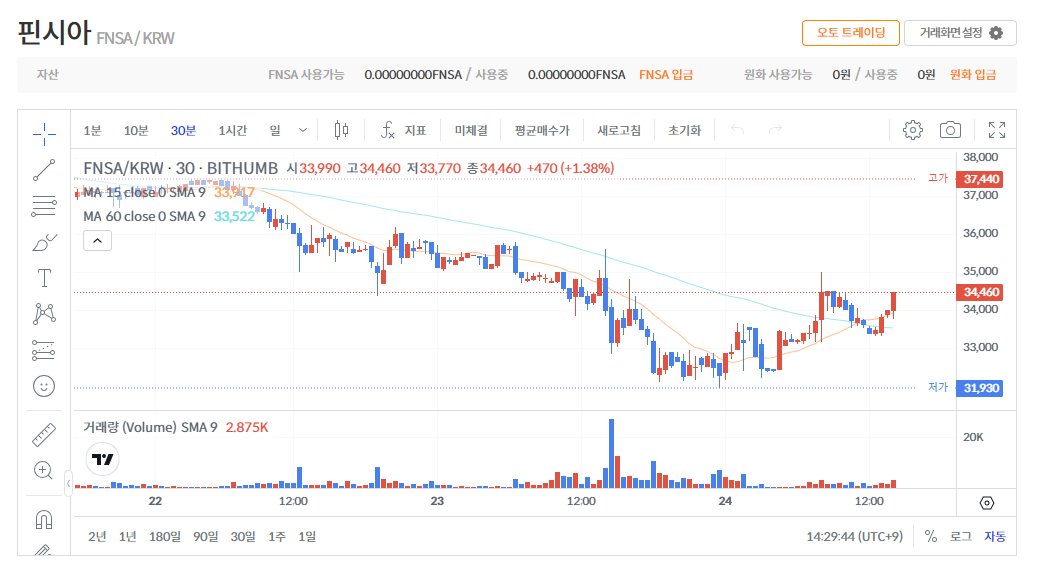
Task: Click the 14:29:44 (UTC+9) timezone selector
Action: pyautogui.click(x=854, y=537)
